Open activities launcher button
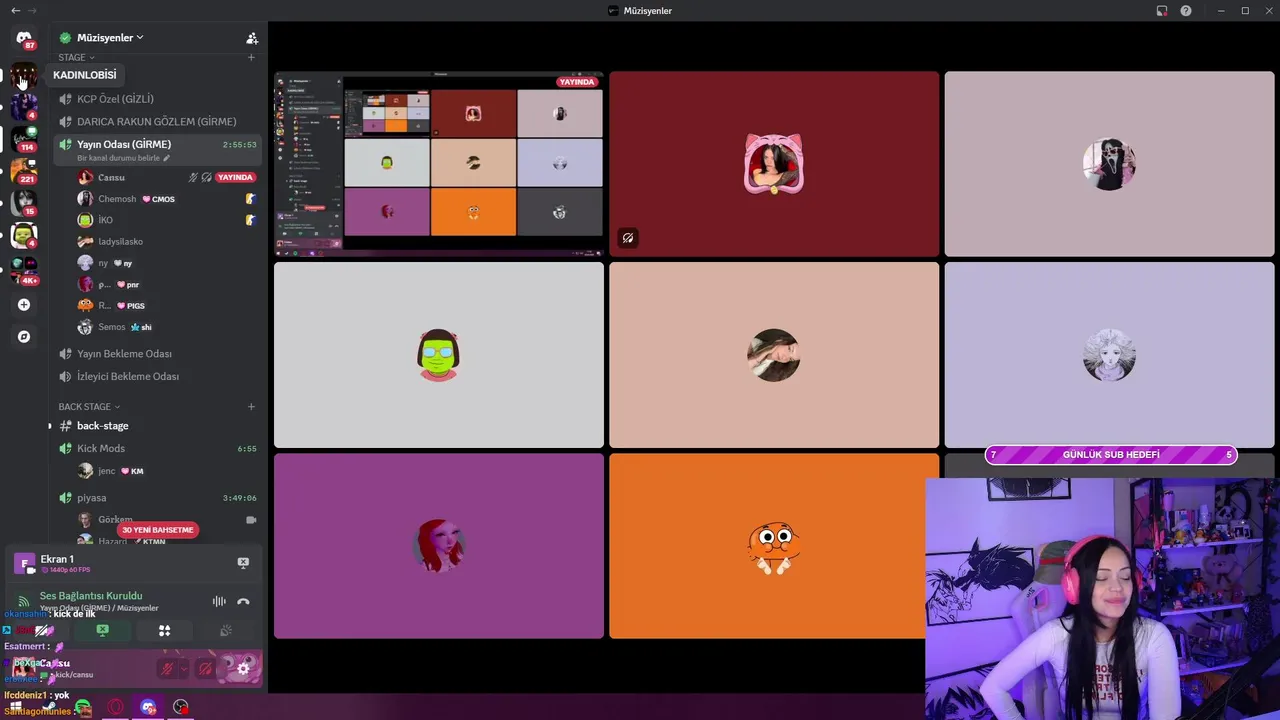Screen dimensions: 1280x720 click(164, 631)
